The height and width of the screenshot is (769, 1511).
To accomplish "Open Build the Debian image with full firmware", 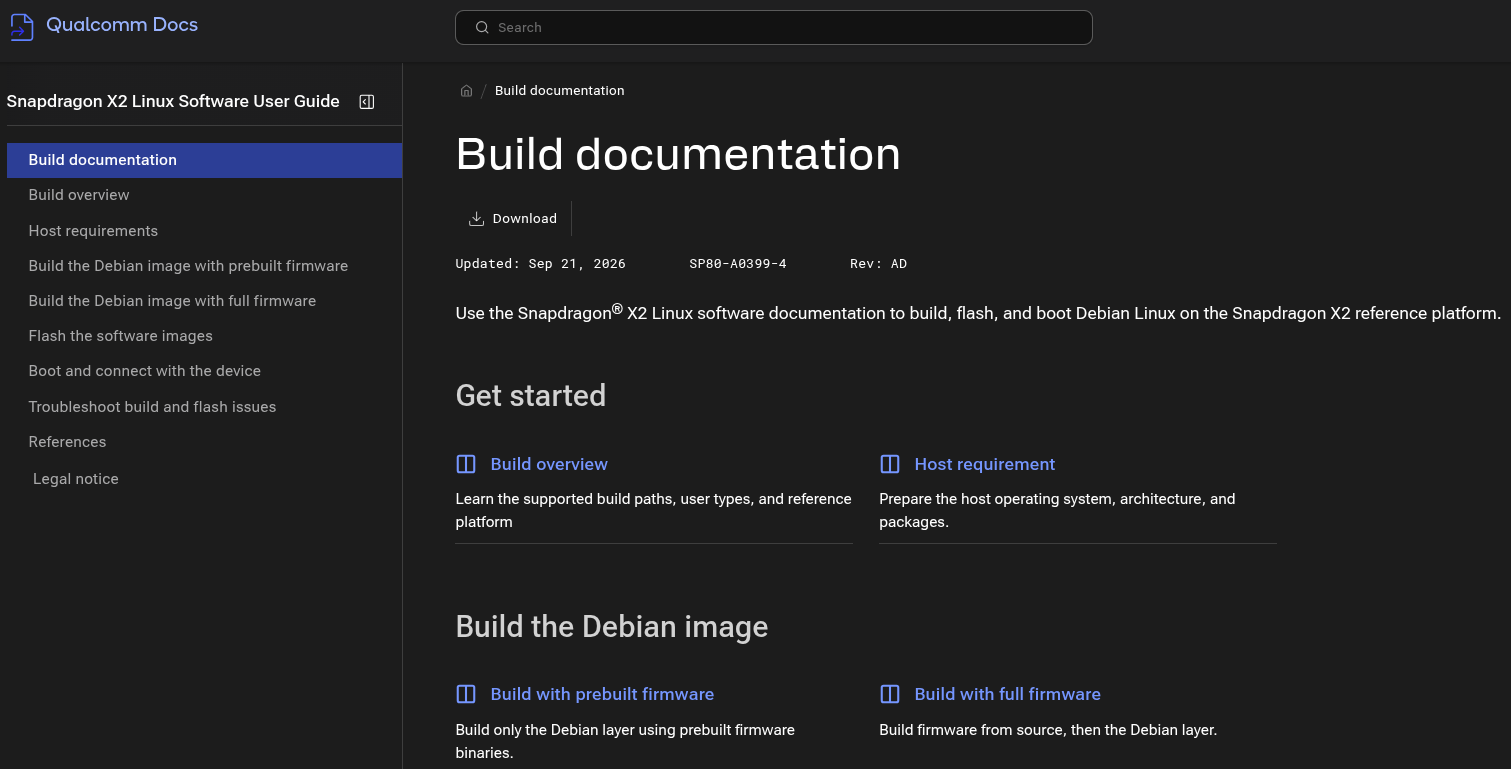I will [x=172, y=301].
